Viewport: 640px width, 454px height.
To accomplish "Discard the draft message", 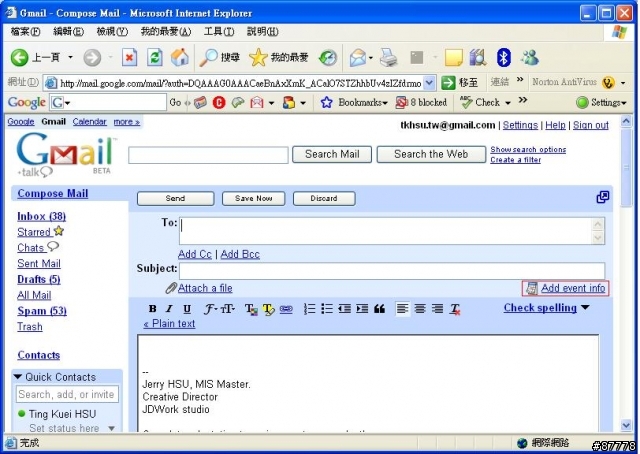I will pyautogui.click(x=324, y=198).
